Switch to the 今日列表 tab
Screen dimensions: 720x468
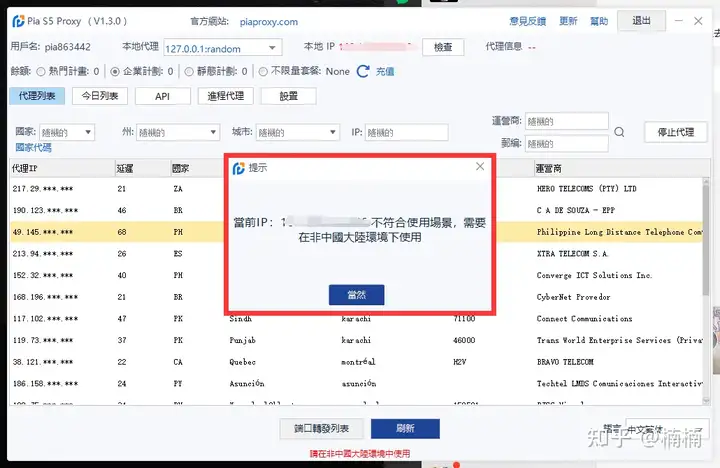tap(100, 96)
